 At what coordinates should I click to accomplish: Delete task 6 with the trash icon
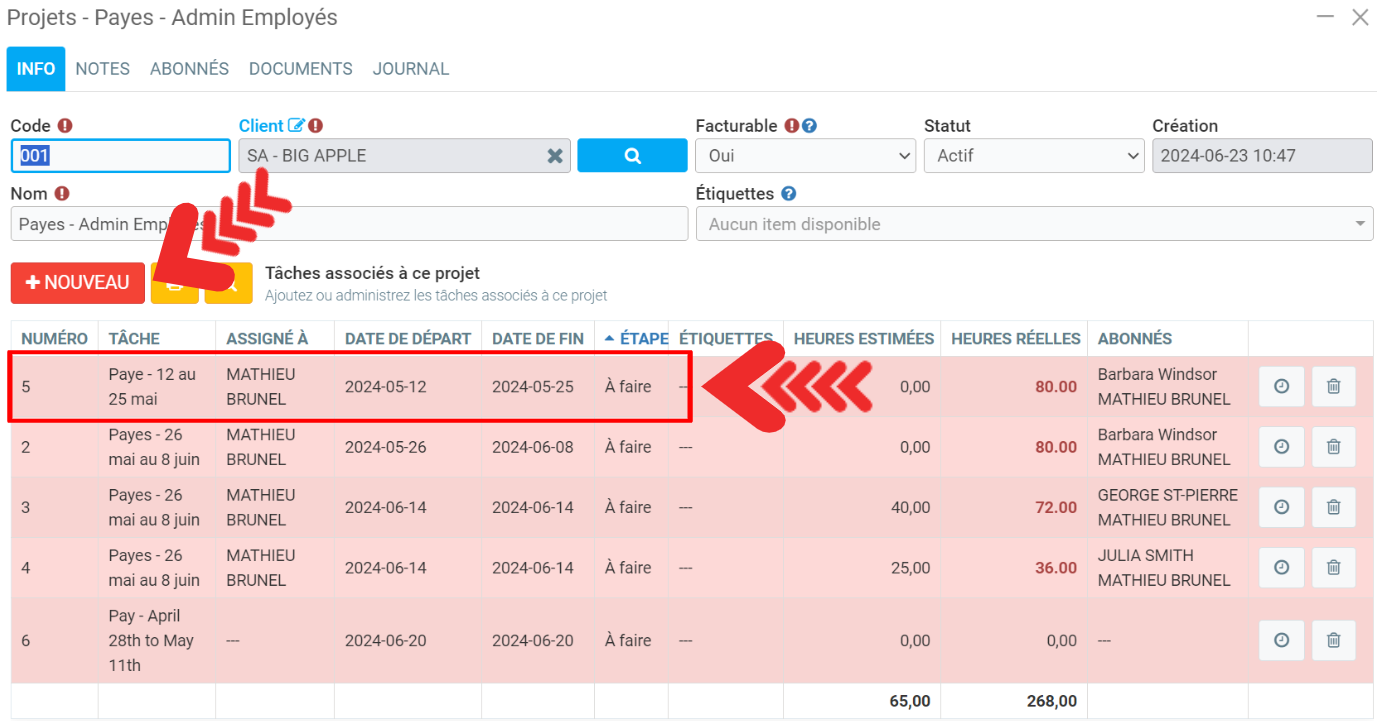[1333, 640]
